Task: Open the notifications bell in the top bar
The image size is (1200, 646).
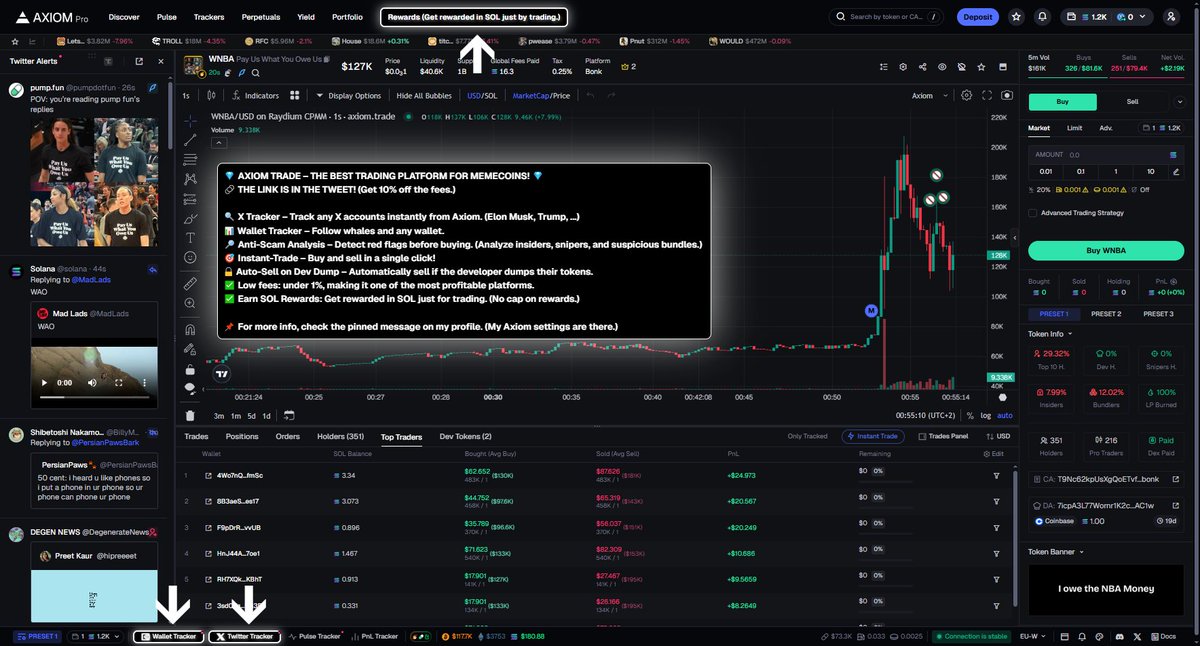Action: [x=1043, y=17]
